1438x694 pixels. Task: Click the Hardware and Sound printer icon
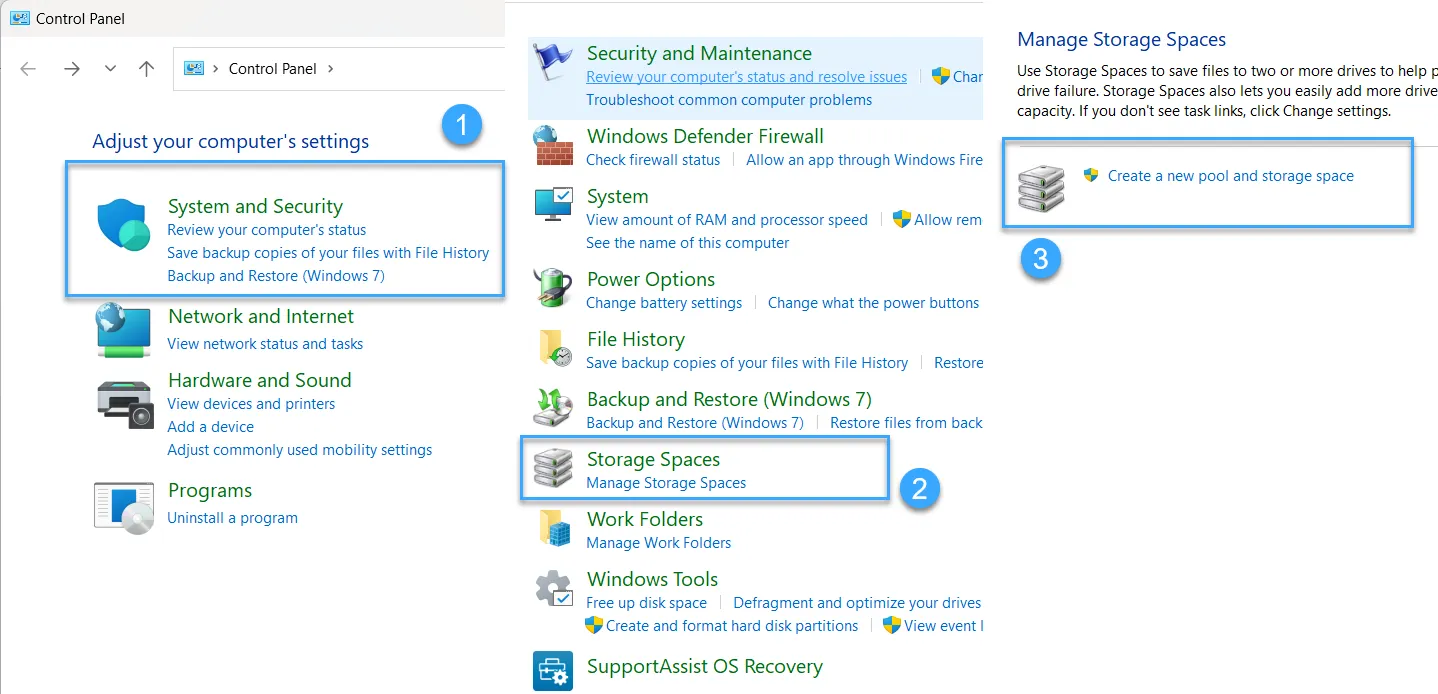pyautogui.click(x=124, y=403)
